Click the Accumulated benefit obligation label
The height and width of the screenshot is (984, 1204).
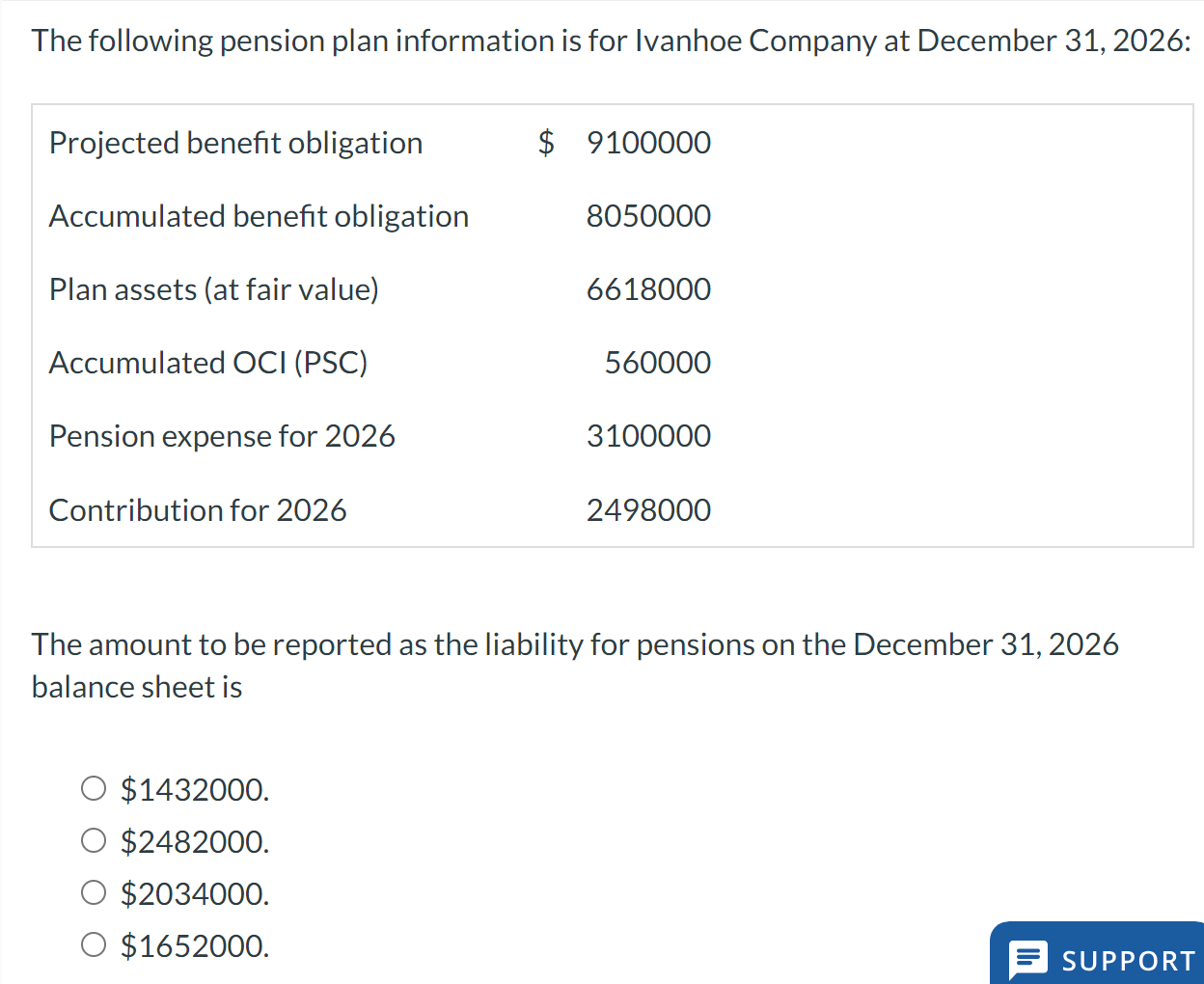259,216
